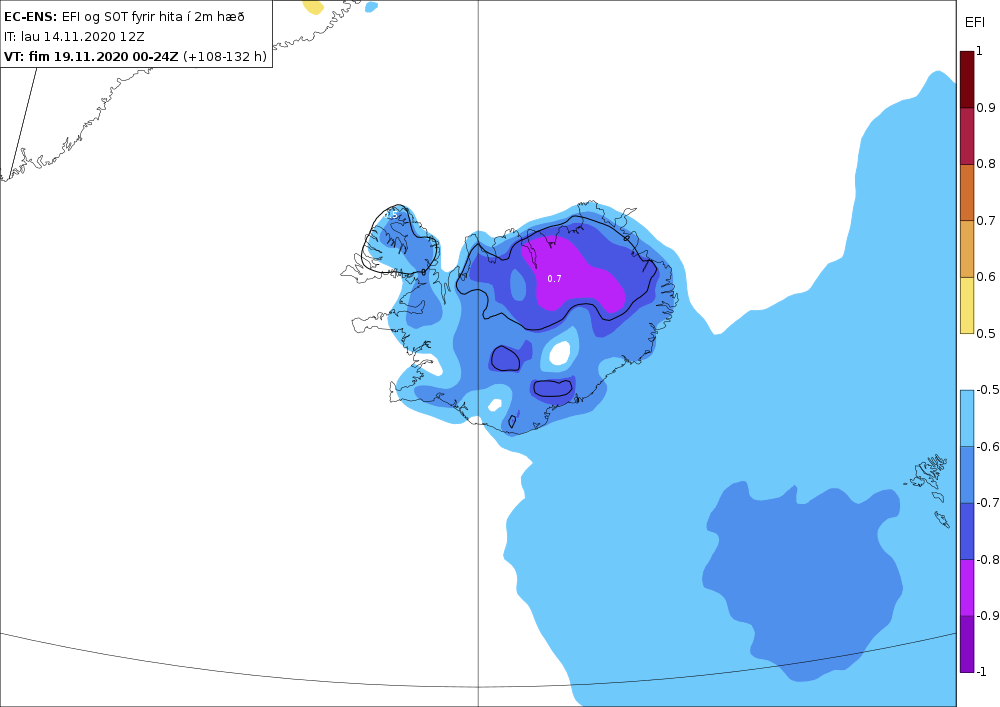This screenshot has width=1000, height=707.
Task: Click the 'VT: fim 19.11.2020 00-24Z' line
Action: [135, 56]
